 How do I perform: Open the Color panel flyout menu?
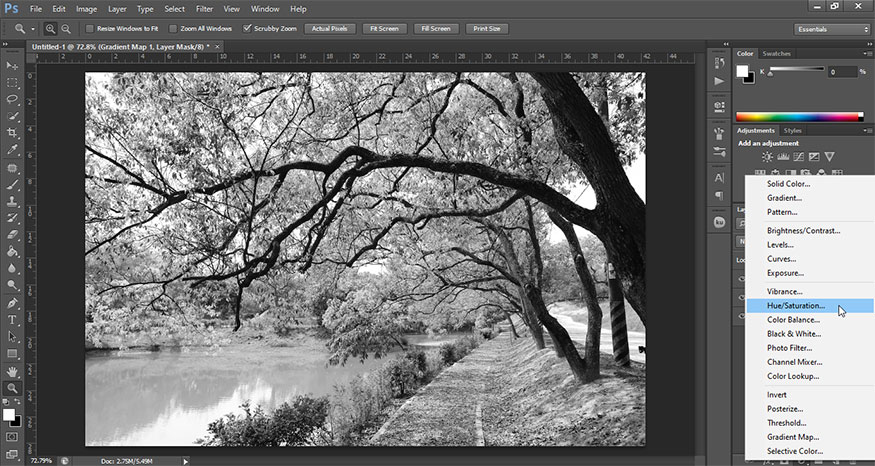(868, 53)
